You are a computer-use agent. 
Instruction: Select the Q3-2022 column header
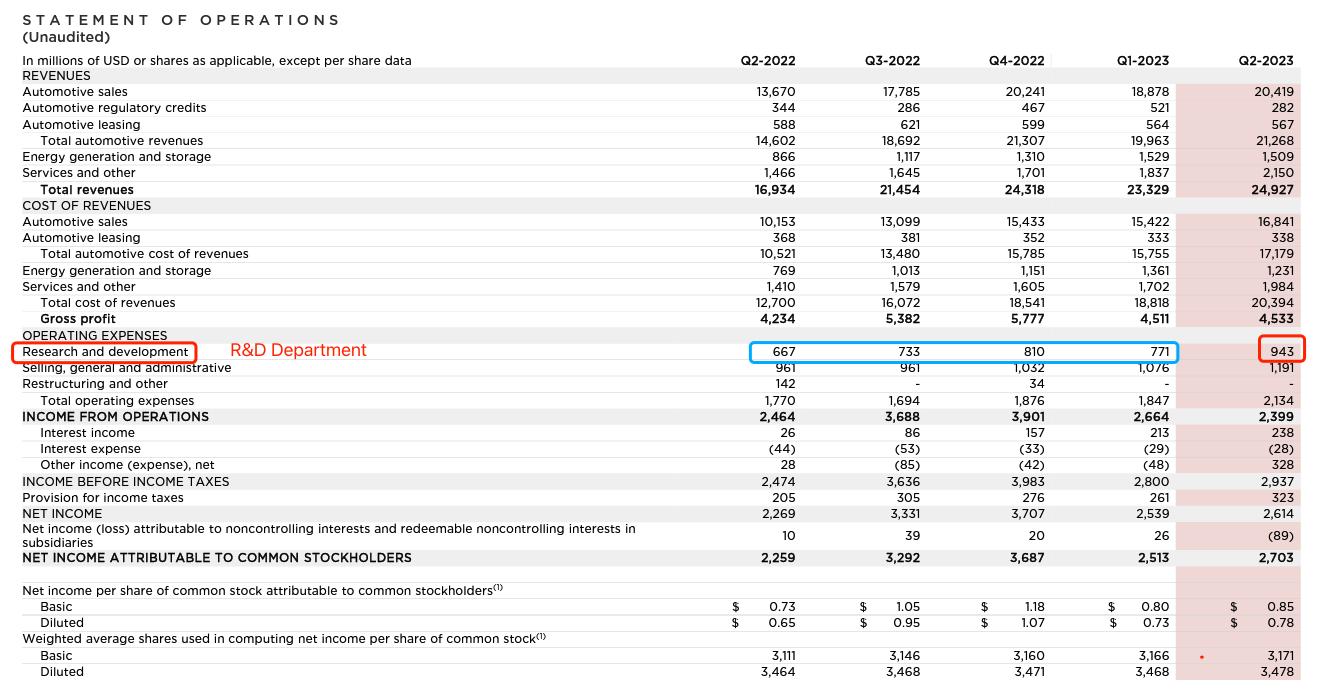coord(891,60)
